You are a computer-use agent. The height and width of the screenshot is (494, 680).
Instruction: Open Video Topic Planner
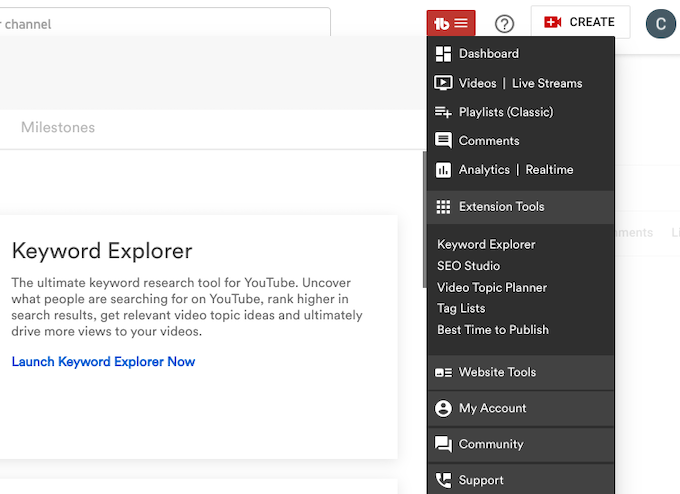tap(492, 288)
